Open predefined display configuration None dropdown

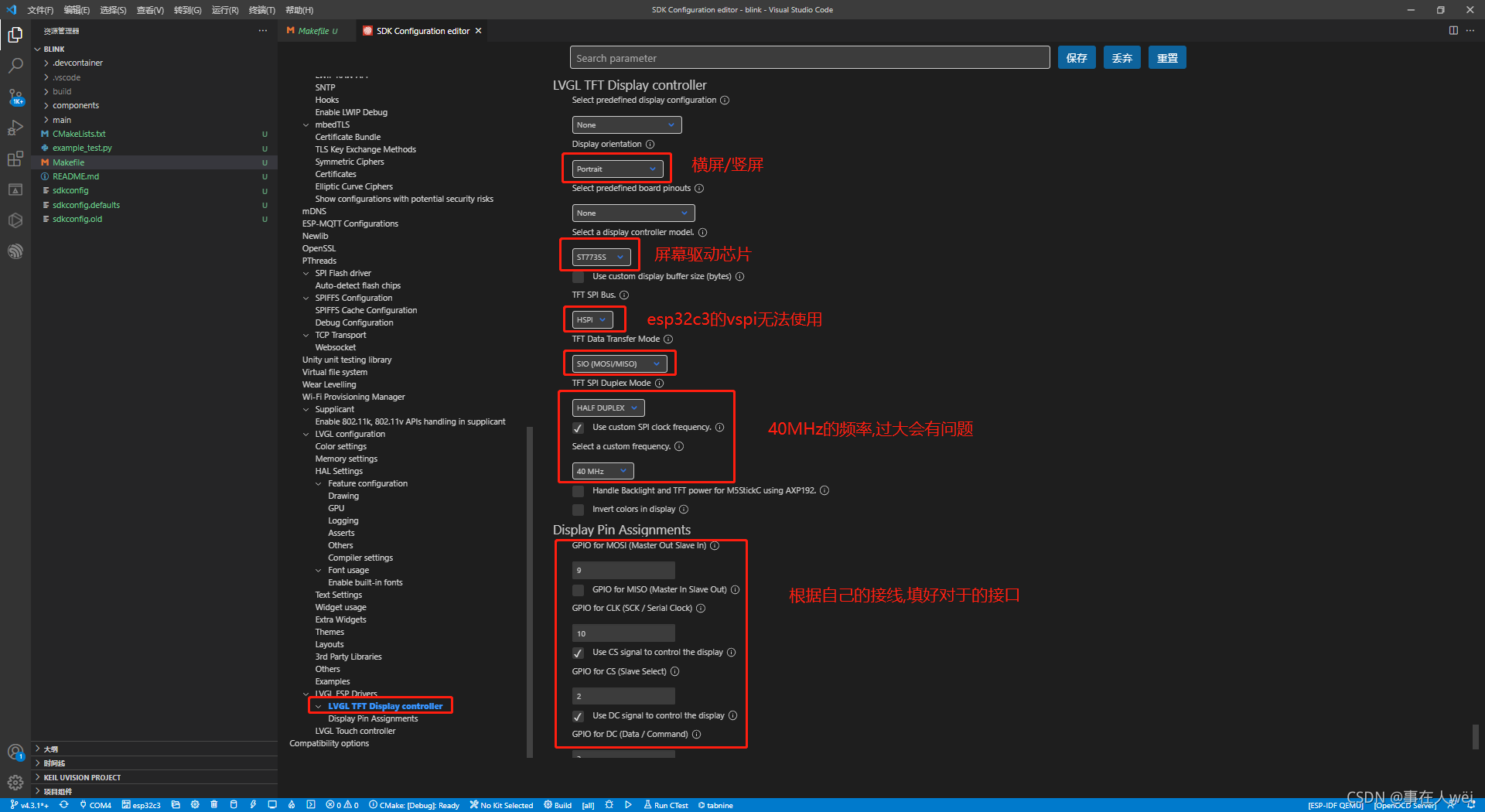[x=626, y=125]
